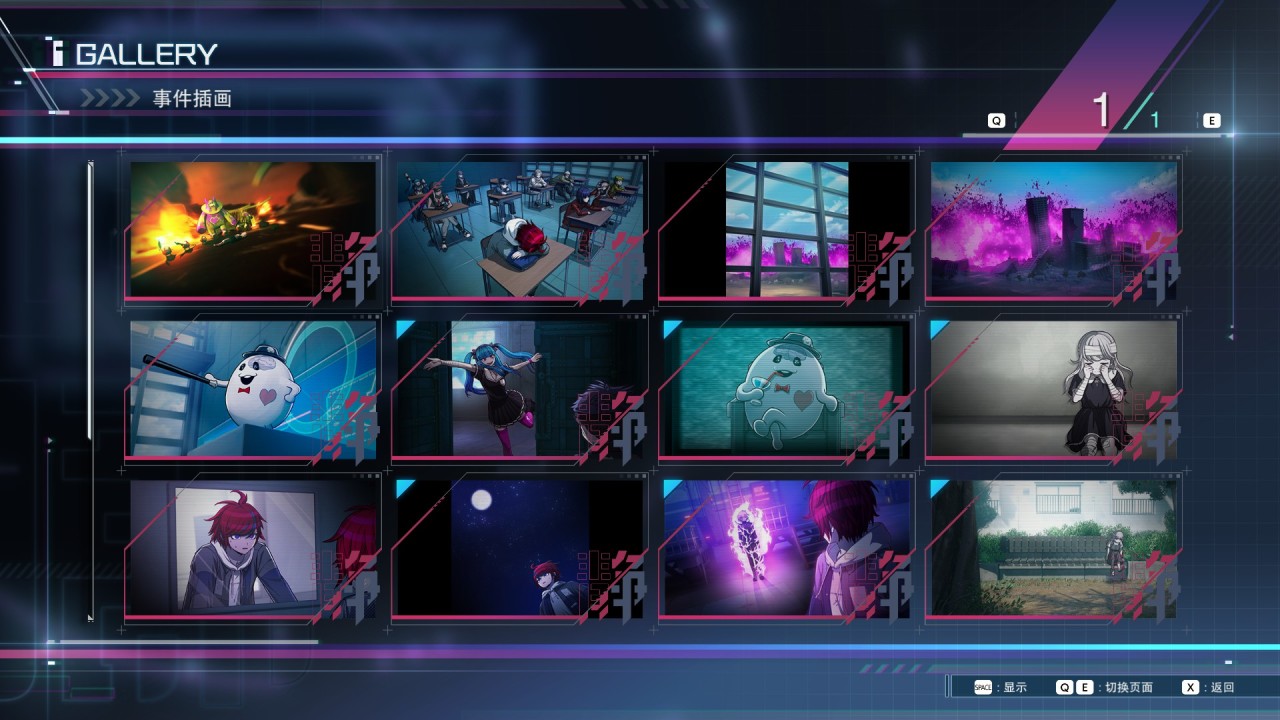Click the E key icon beside the page counter
Image resolution: width=1280 pixels, height=720 pixels.
pyautogui.click(x=1212, y=121)
